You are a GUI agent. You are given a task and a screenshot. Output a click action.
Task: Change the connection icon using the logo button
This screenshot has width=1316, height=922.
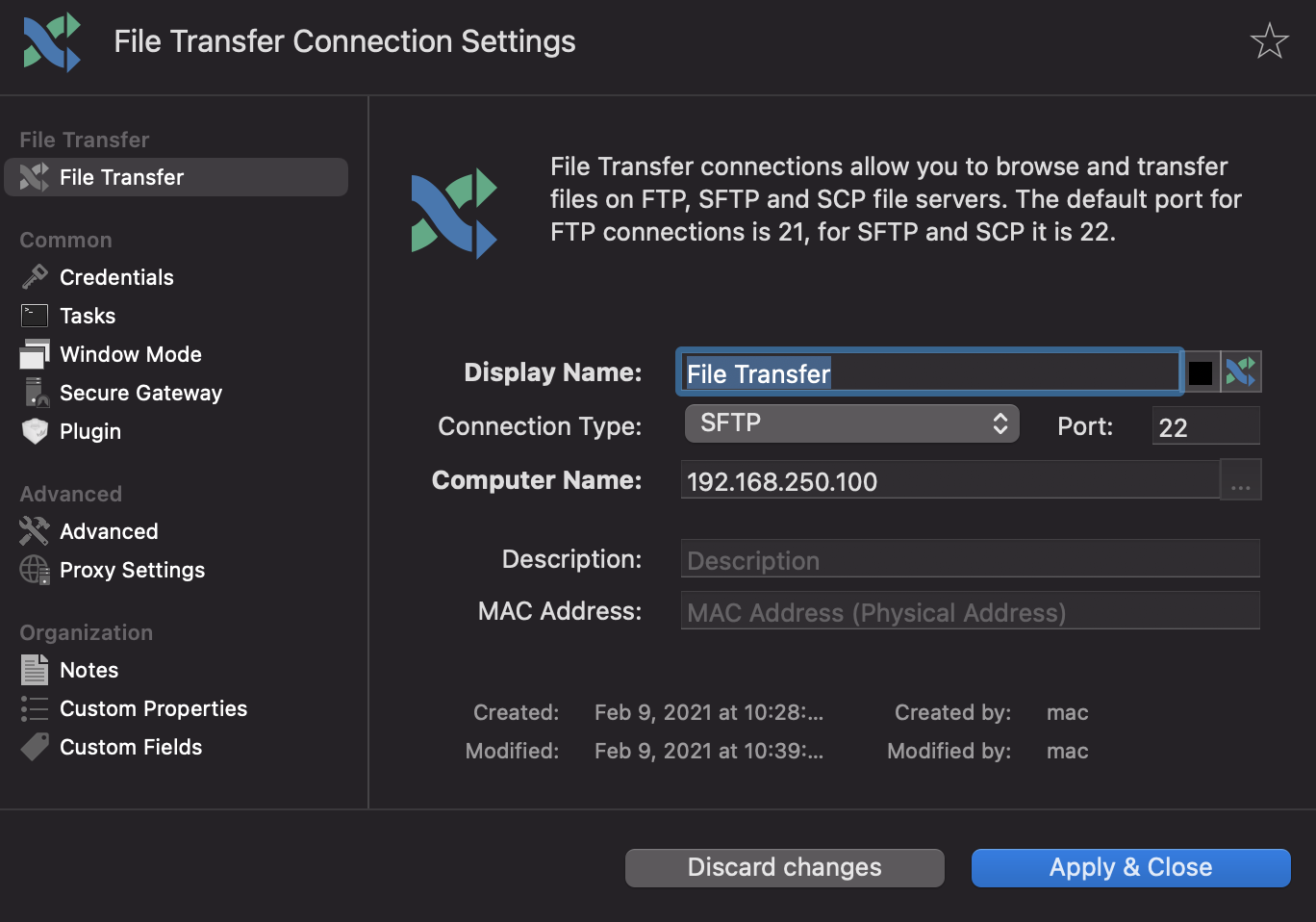click(1241, 371)
